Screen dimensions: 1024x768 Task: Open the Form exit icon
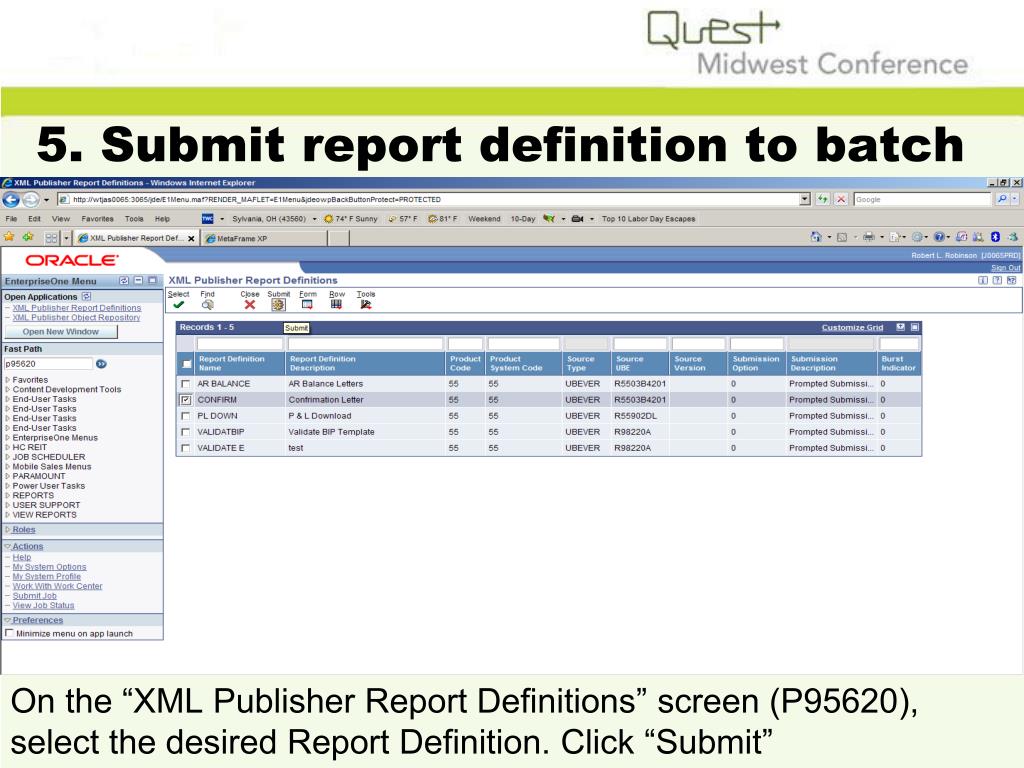point(307,305)
